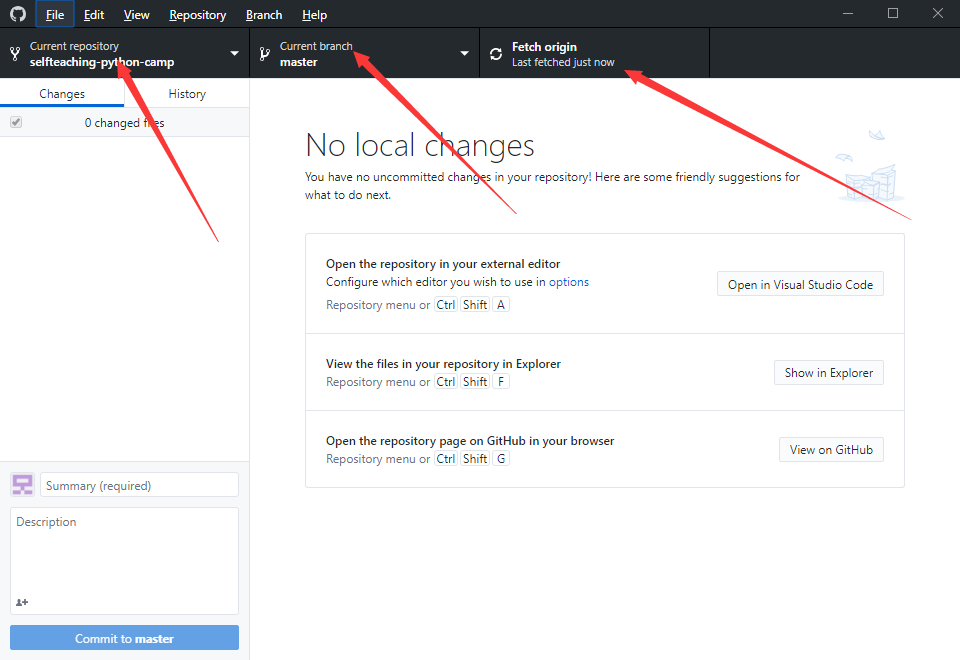Click the add co-authors icon in Description
960x660 pixels.
pos(22,602)
